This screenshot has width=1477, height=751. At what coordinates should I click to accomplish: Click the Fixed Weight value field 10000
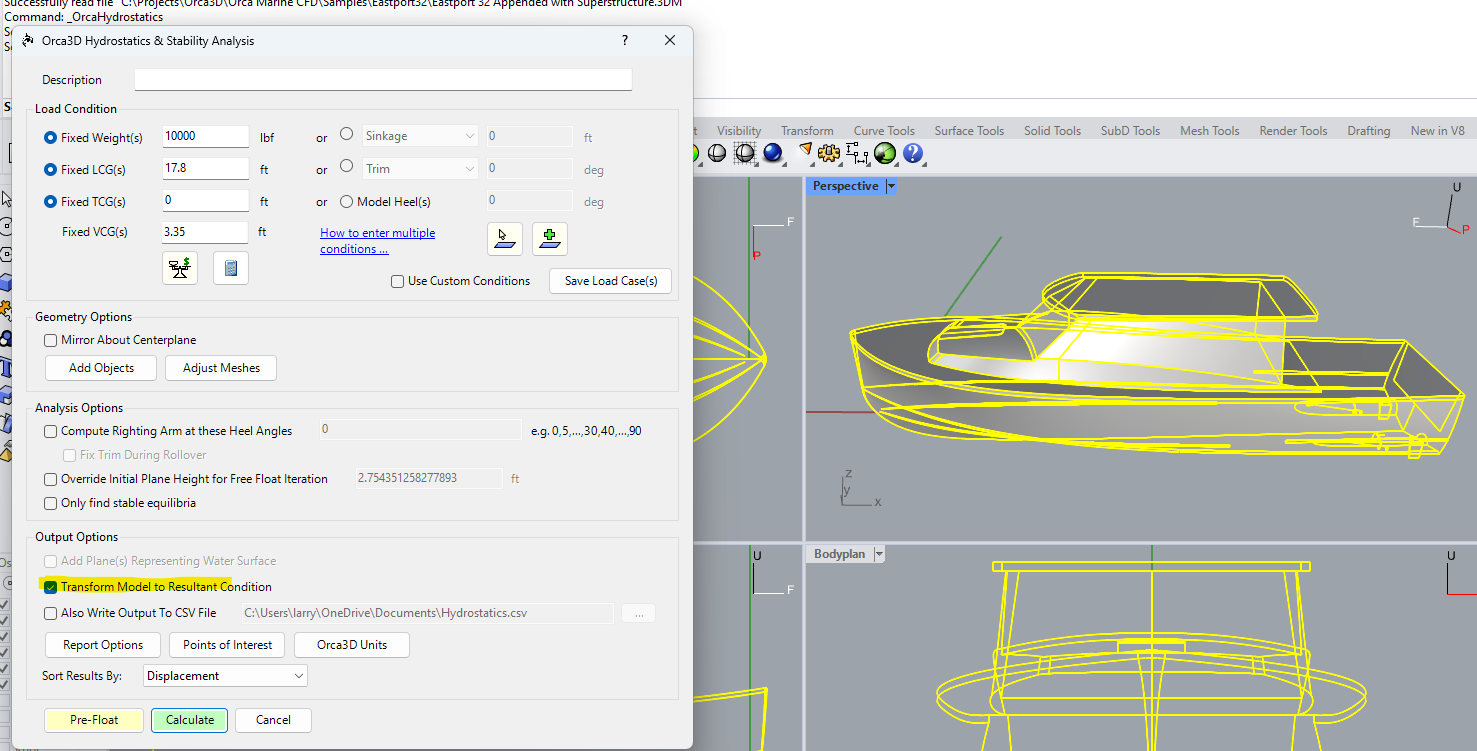(x=206, y=136)
